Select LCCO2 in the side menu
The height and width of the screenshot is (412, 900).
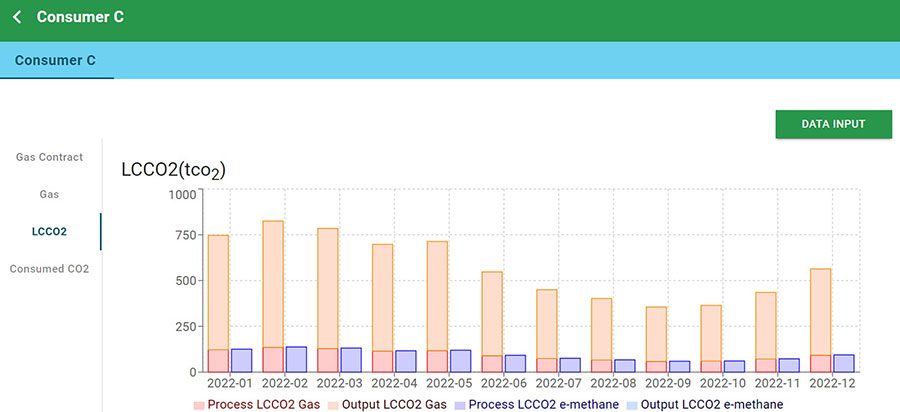click(x=49, y=232)
